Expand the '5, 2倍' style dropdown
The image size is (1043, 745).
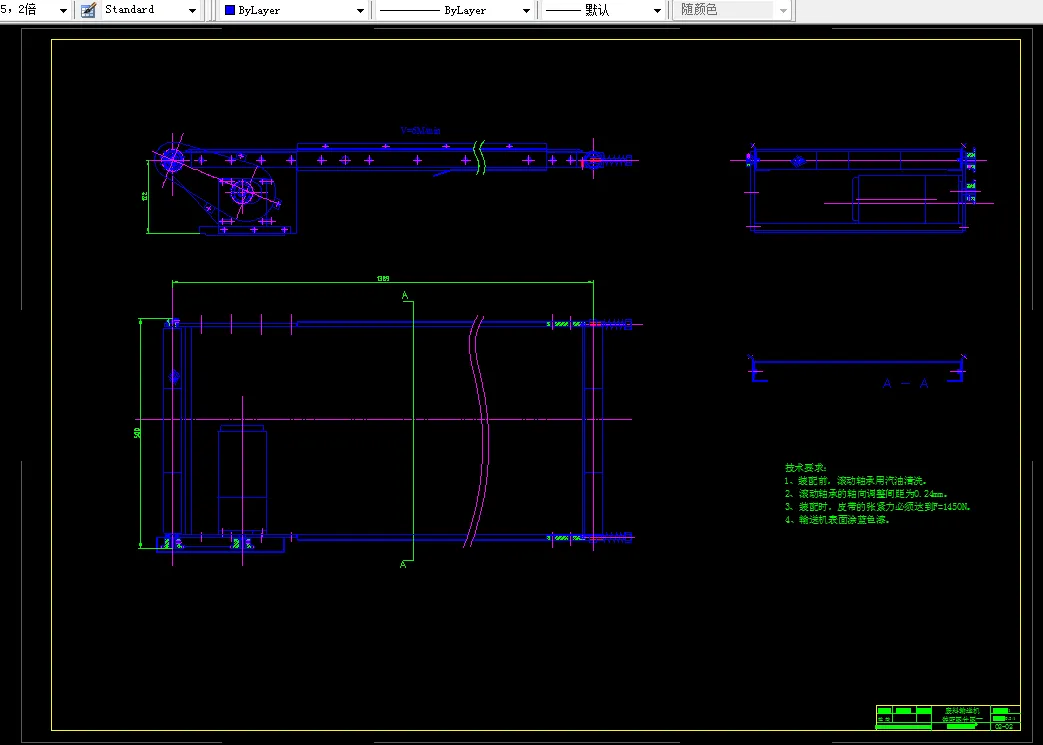click(63, 11)
